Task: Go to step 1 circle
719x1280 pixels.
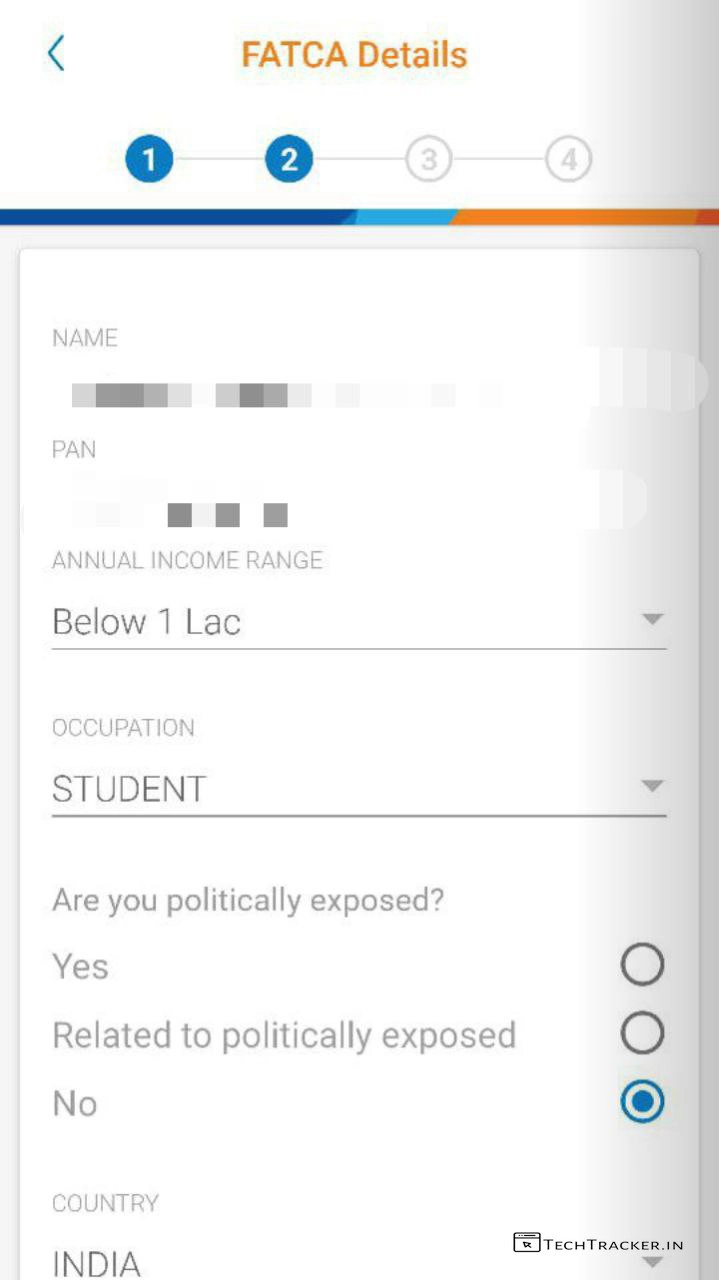Action: [x=149, y=159]
